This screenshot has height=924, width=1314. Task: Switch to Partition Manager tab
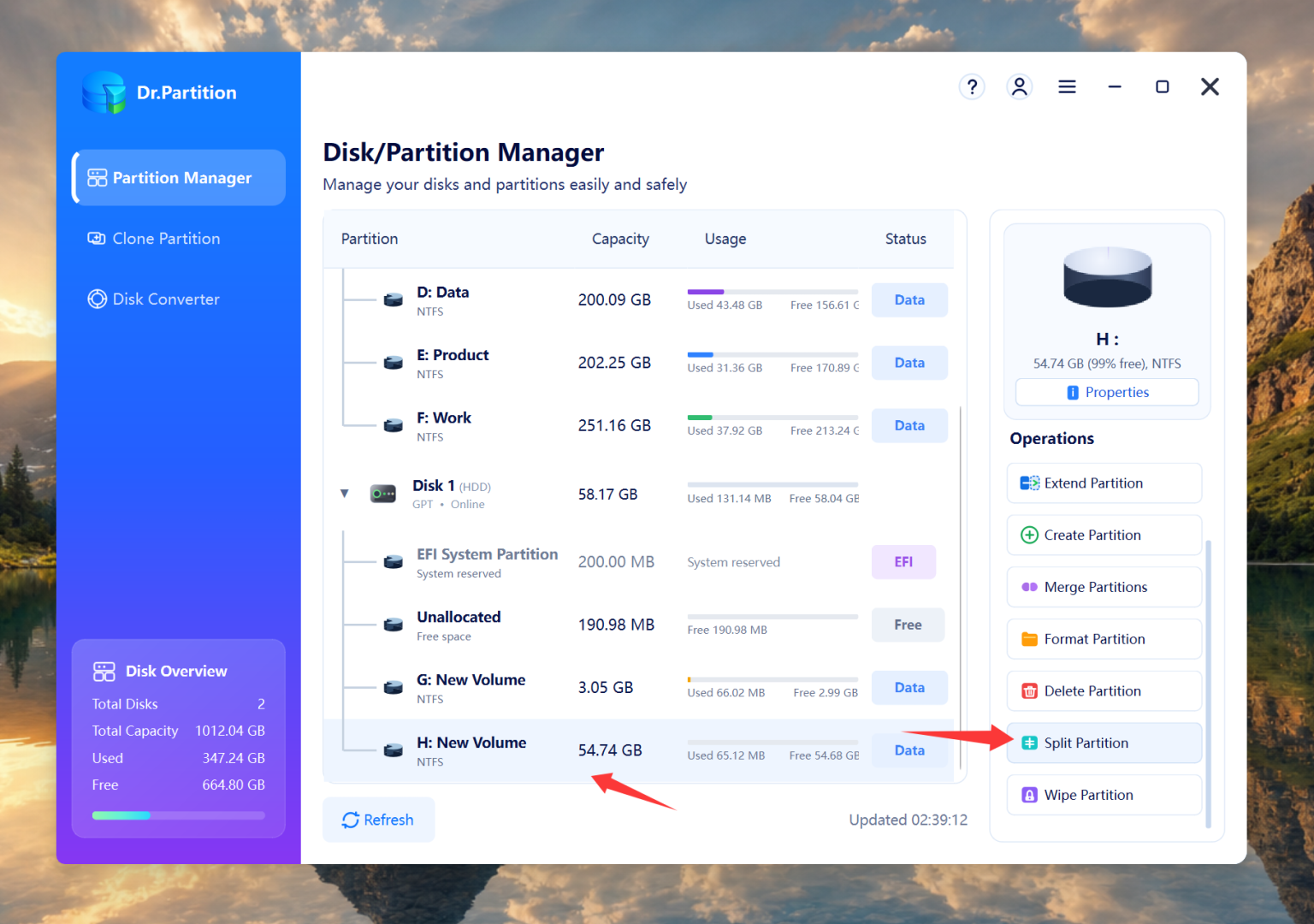point(179,178)
